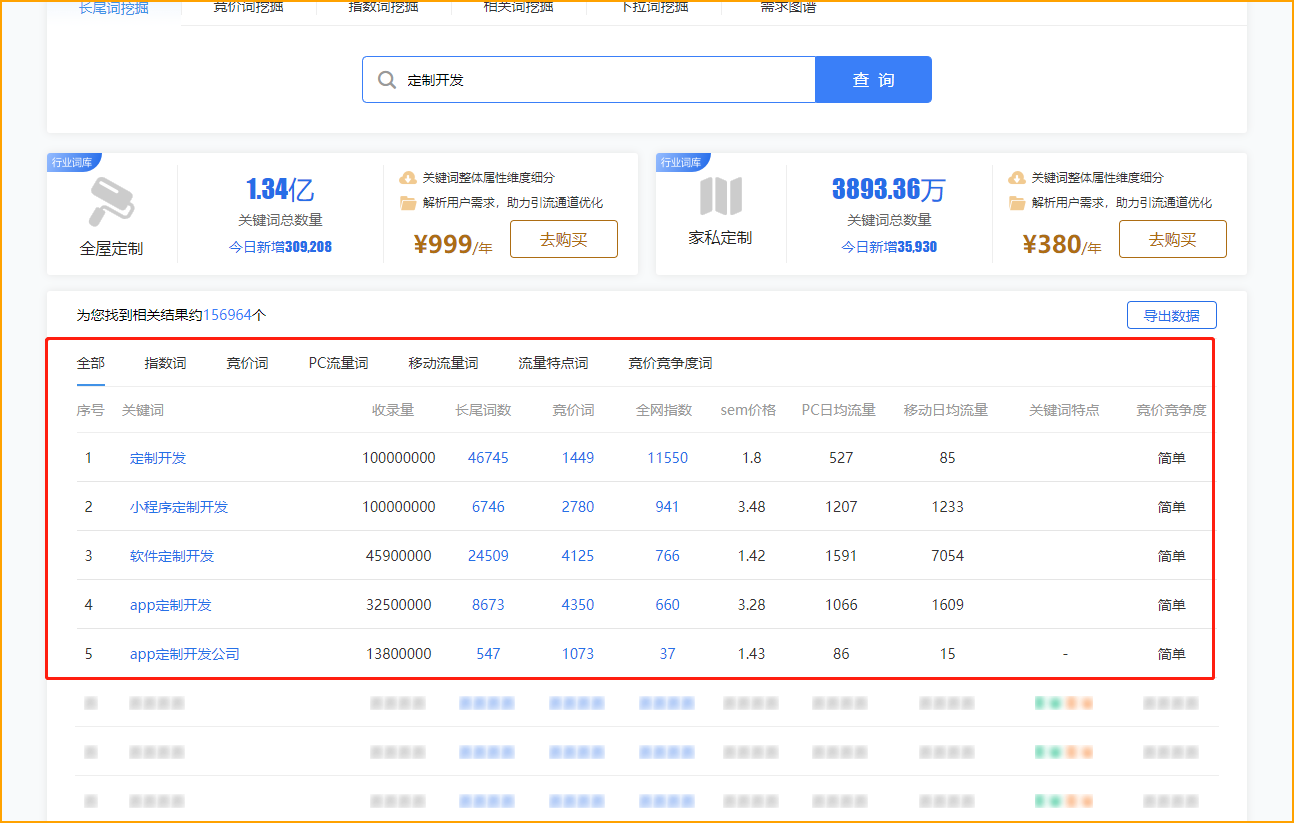Image resolution: width=1294 pixels, height=823 pixels.
Task: Click folder icon in 全屋定制 card
Action: pyautogui.click(x=408, y=203)
